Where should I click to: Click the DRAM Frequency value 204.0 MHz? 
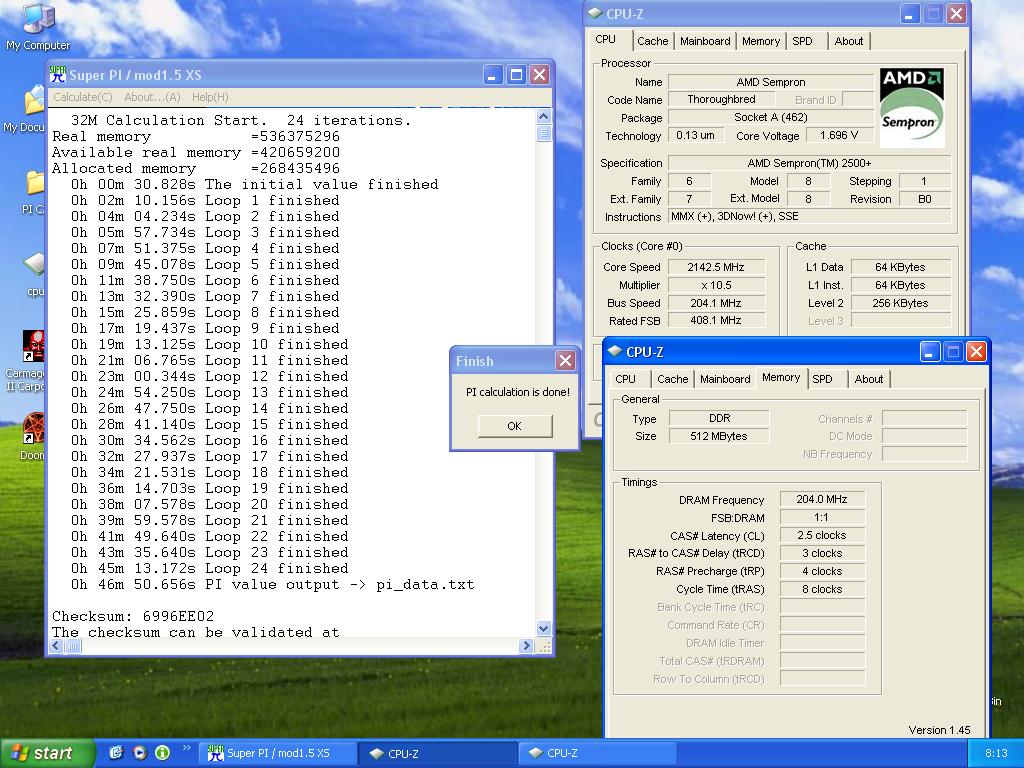point(822,499)
